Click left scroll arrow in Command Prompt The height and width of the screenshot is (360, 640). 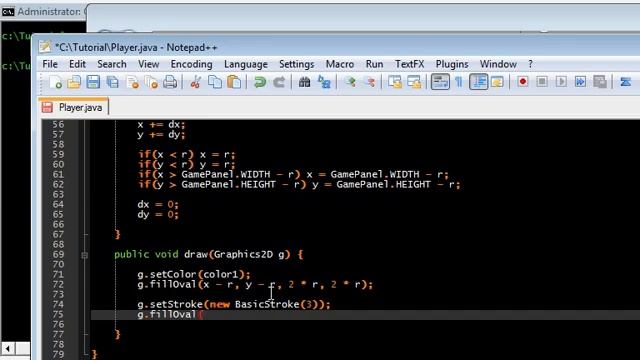8,348
